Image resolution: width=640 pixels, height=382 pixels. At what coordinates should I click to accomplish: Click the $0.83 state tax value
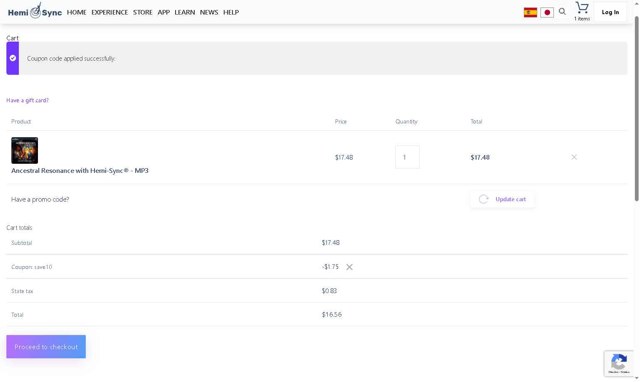coord(329,291)
